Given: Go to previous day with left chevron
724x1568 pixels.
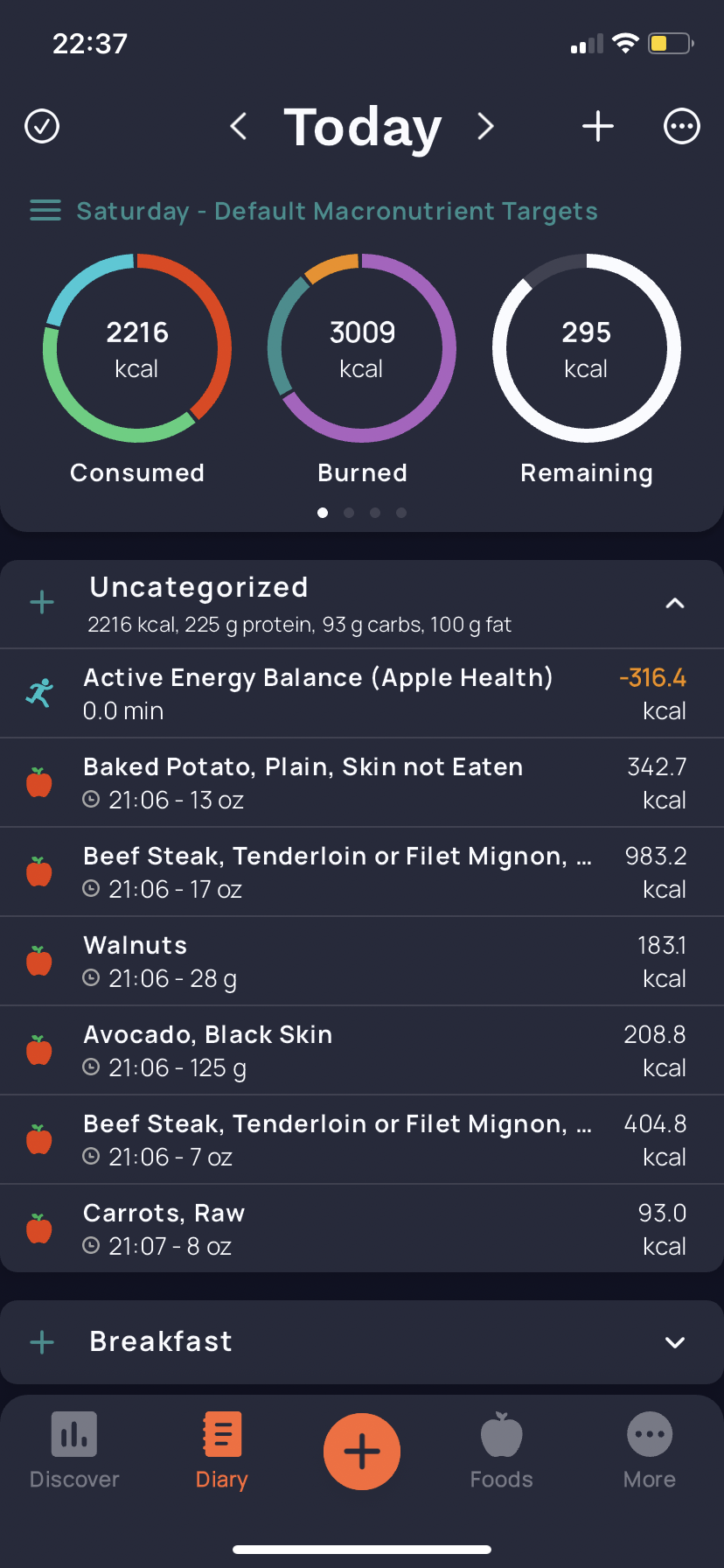Looking at the screenshot, I should pos(238,126).
